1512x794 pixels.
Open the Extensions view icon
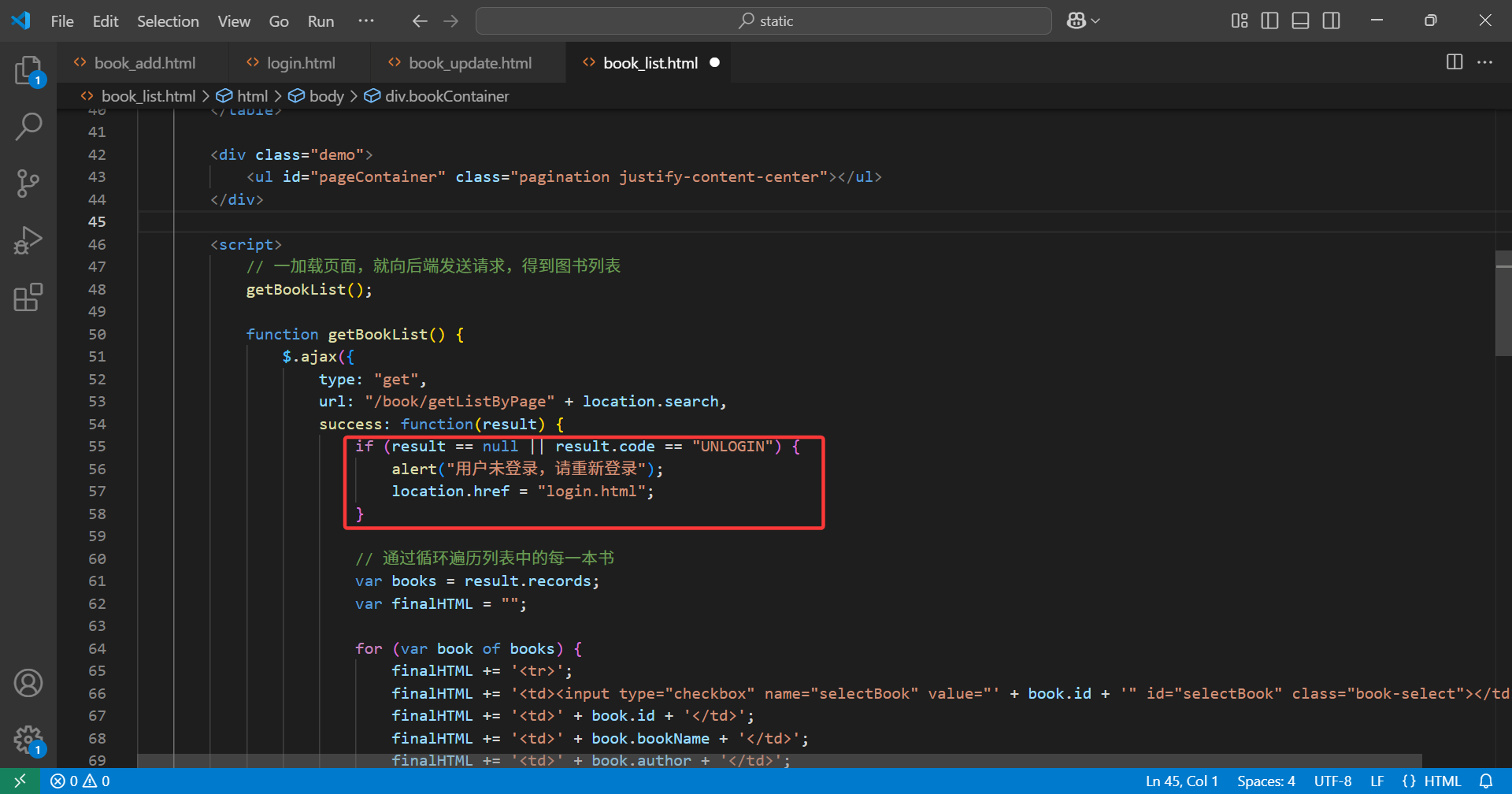(x=28, y=297)
